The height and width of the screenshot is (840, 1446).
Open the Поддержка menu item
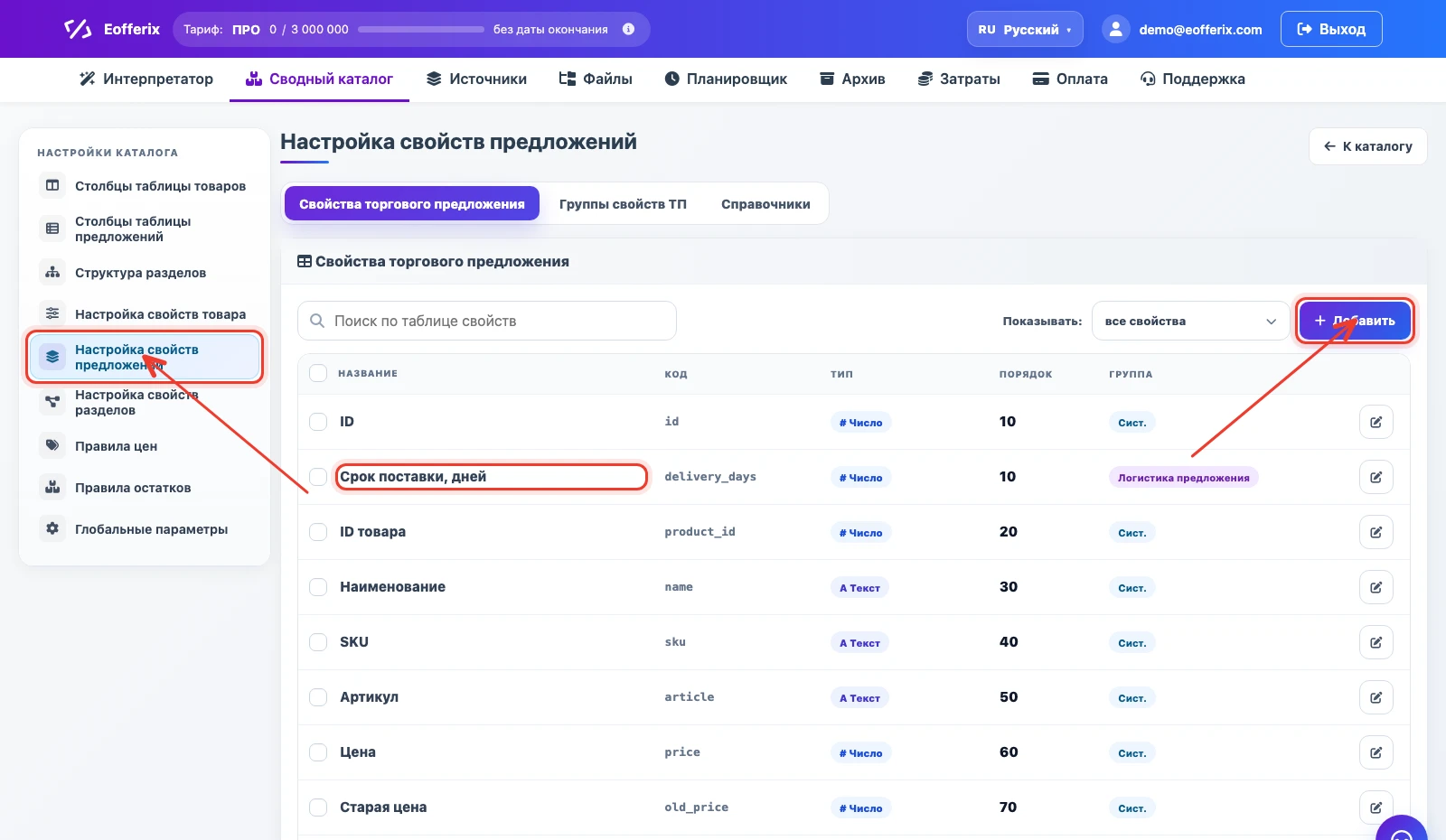1193,79
